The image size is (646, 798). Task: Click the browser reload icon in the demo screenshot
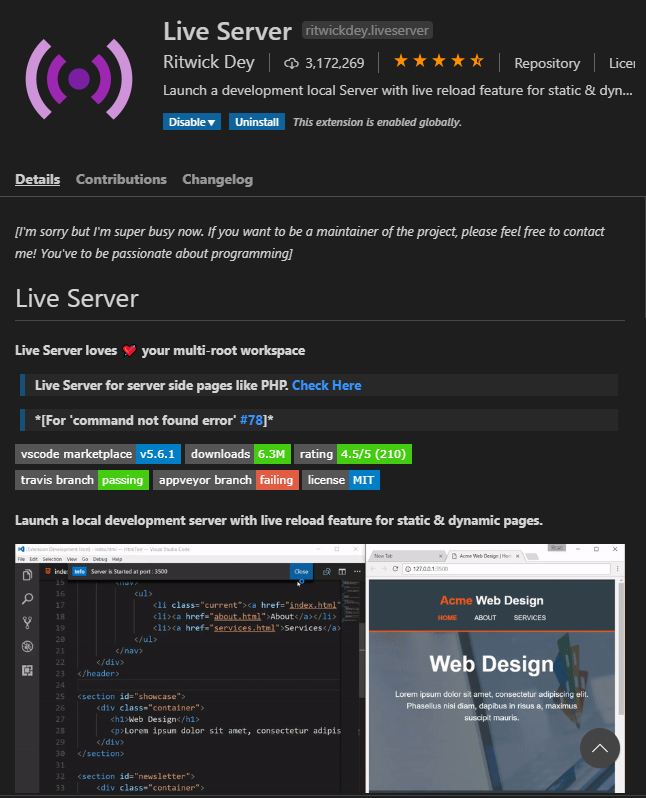click(395, 568)
